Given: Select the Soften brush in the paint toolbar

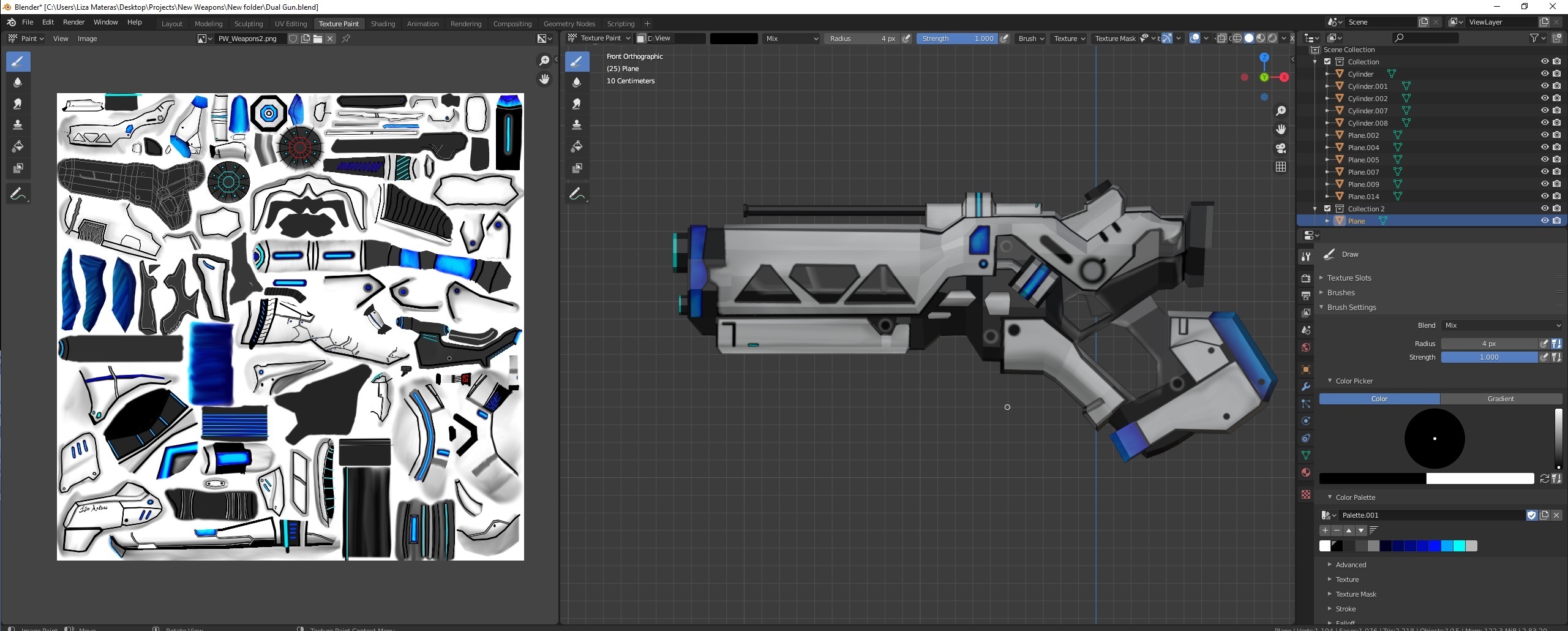Looking at the screenshot, I should click(x=18, y=82).
